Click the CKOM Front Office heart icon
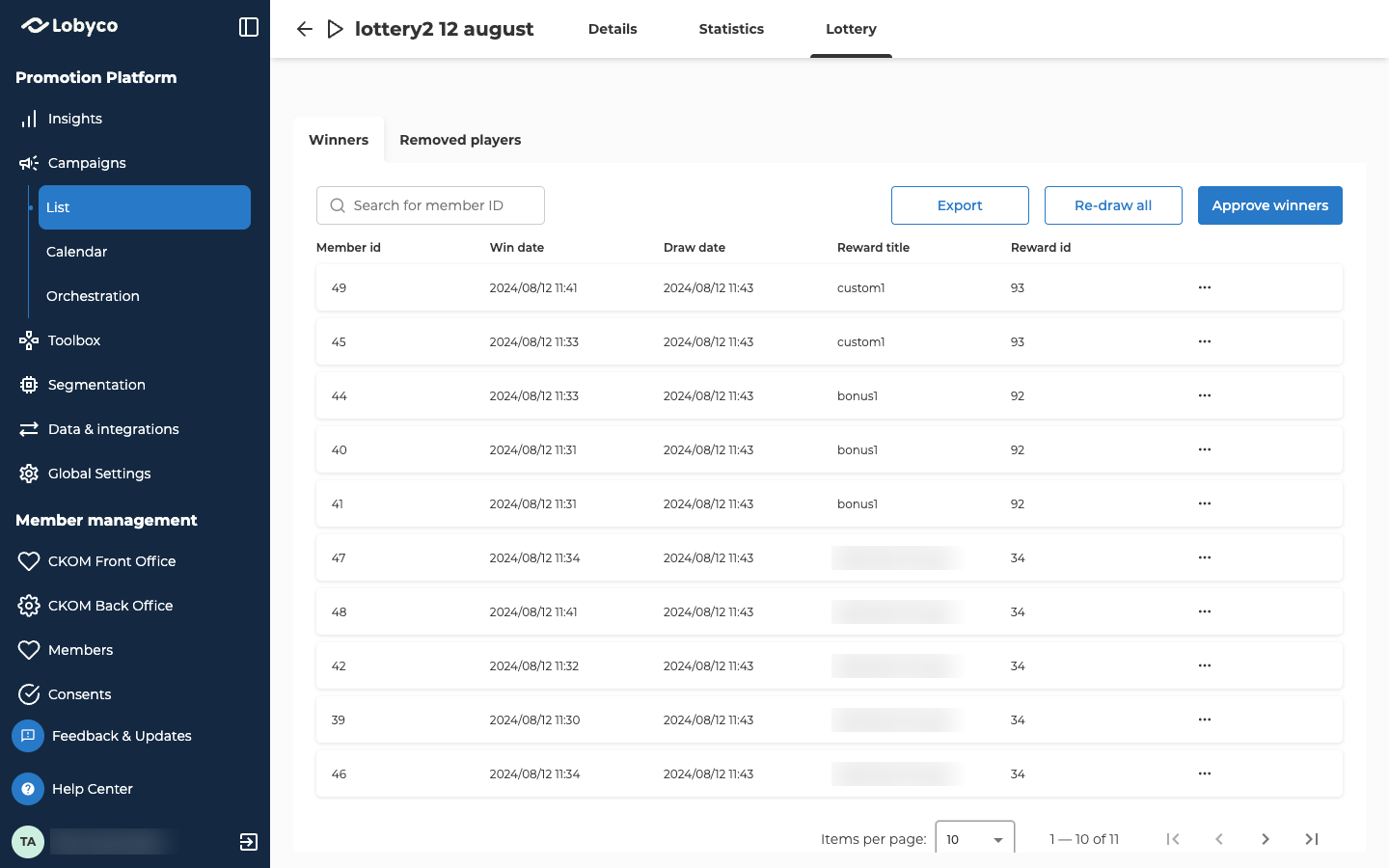The height and width of the screenshot is (868, 1389). [29, 561]
